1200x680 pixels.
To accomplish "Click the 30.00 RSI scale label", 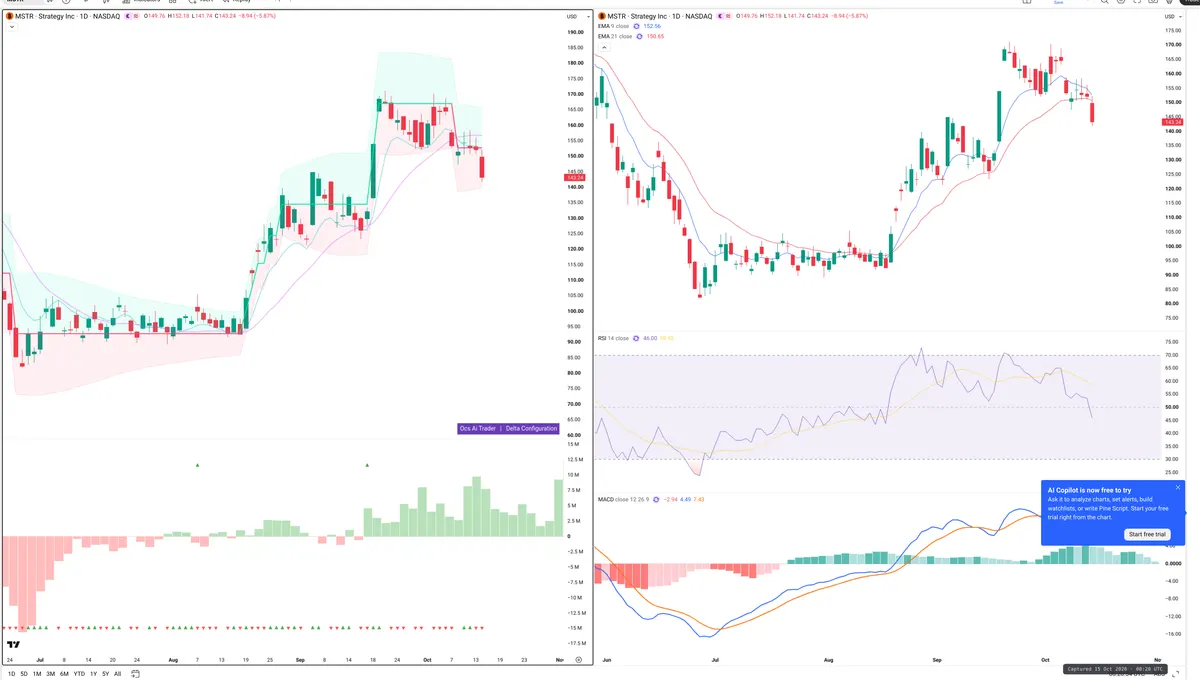I will (x=1172, y=459).
